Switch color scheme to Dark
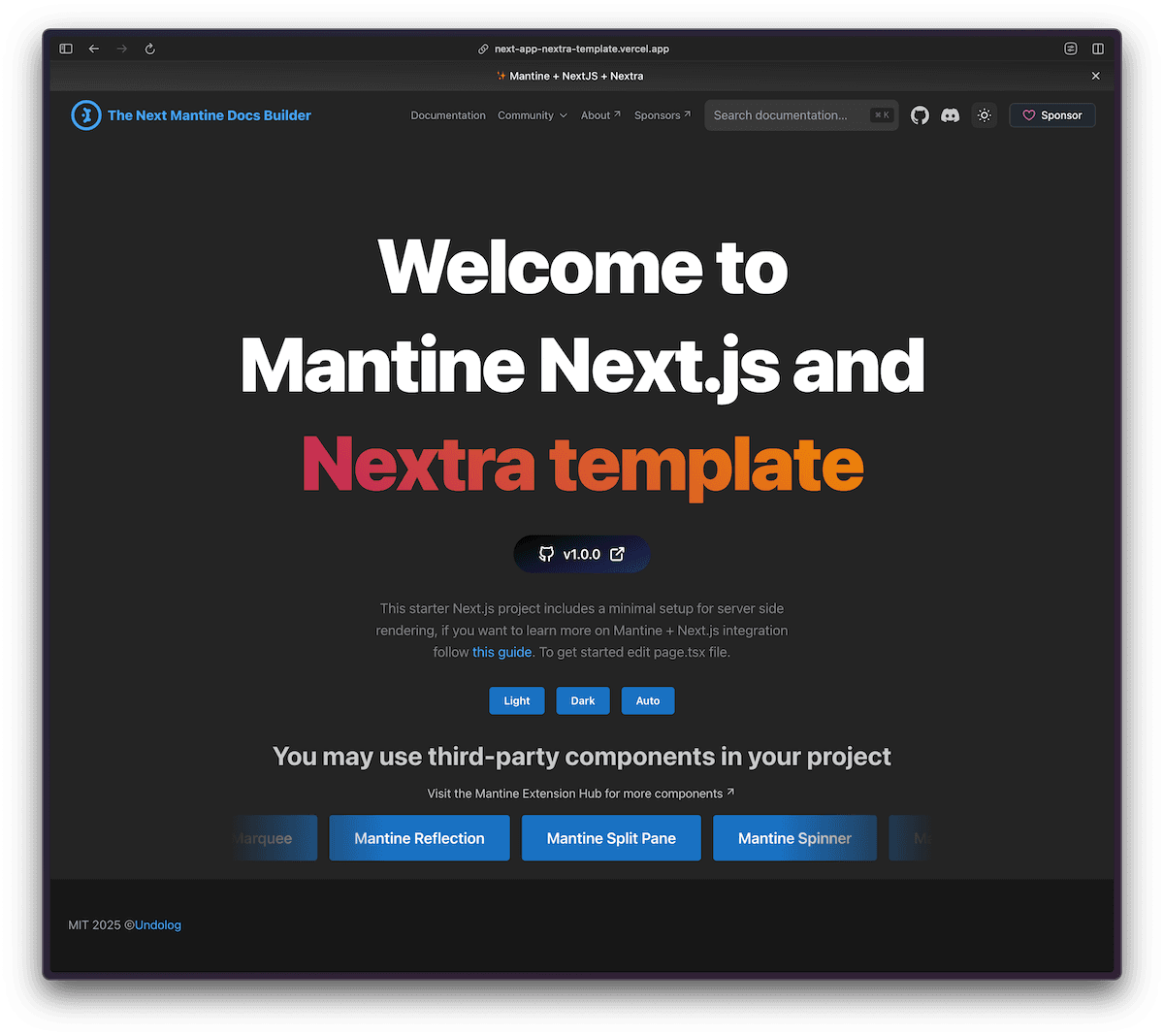The width and height of the screenshot is (1164, 1036). click(582, 700)
